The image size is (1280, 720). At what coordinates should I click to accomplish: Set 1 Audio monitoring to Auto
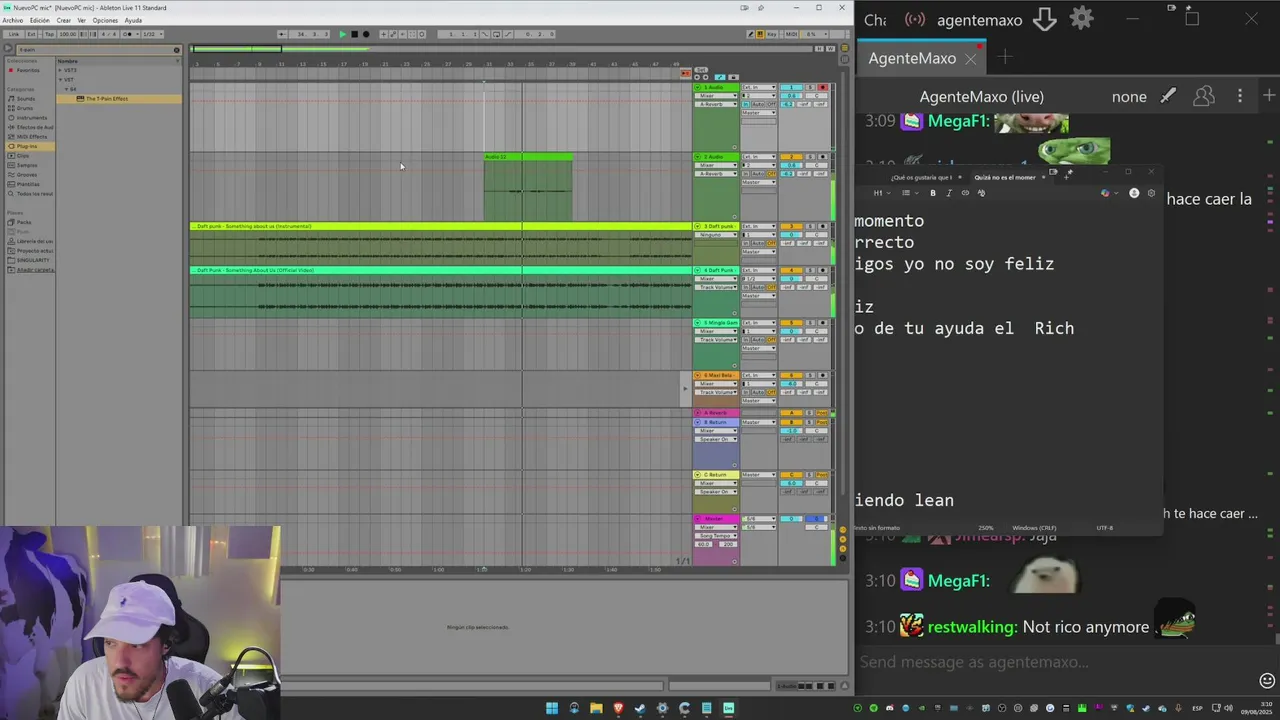(758, 104)
